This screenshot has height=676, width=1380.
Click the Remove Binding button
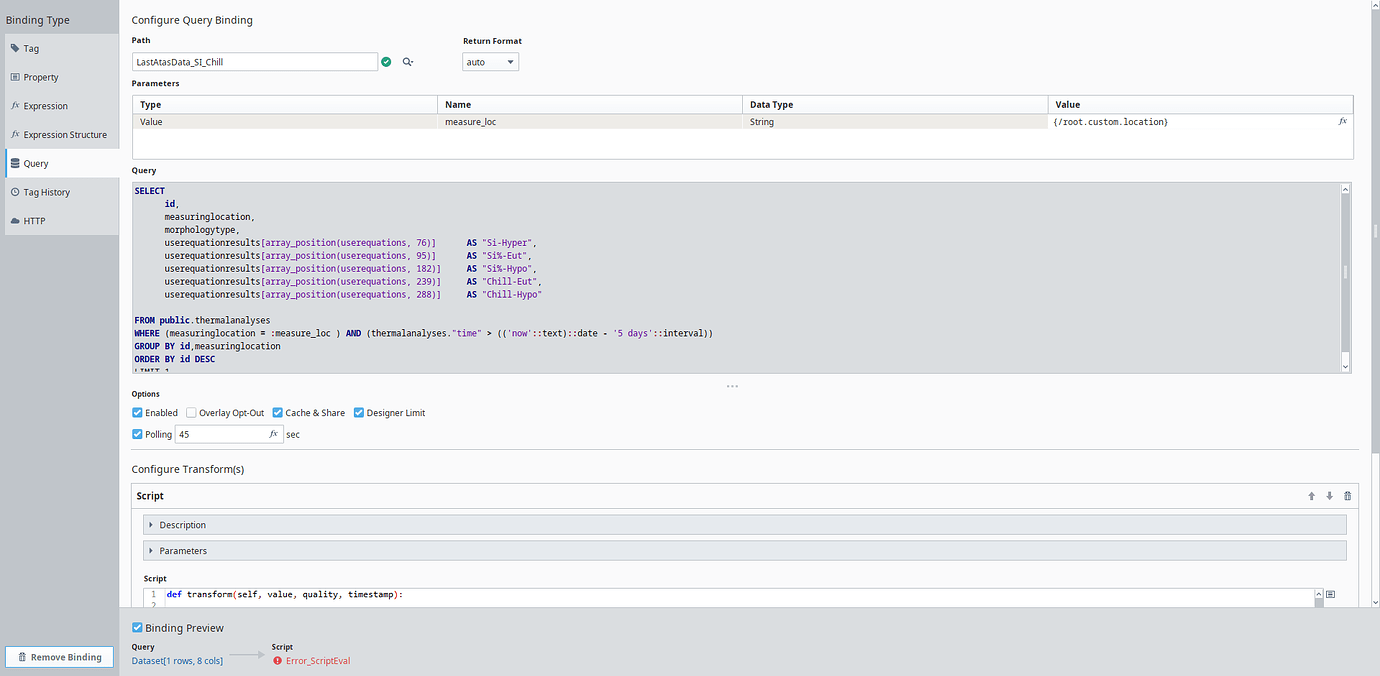[59, 657]
